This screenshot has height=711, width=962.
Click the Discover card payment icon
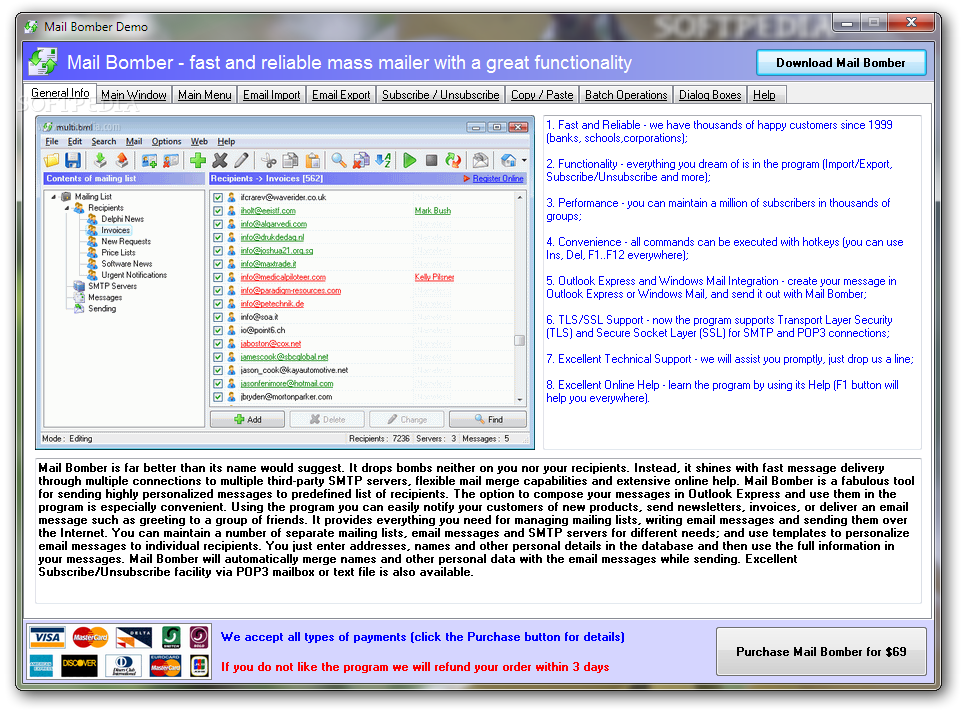(x=79, y=666)
